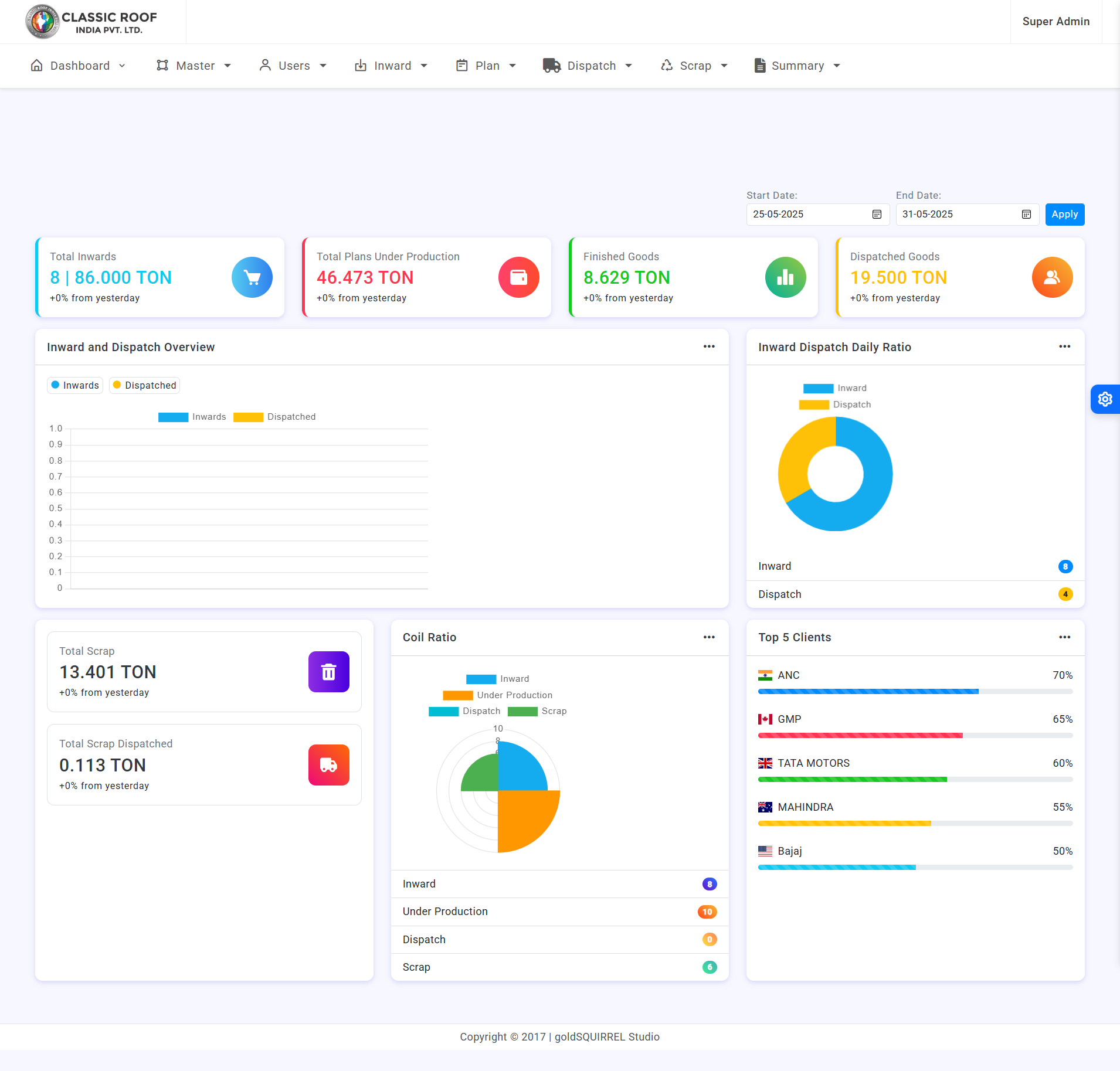The image size is (1120, 1071).
Task: Apply the selected date range
Action: 1064,215
